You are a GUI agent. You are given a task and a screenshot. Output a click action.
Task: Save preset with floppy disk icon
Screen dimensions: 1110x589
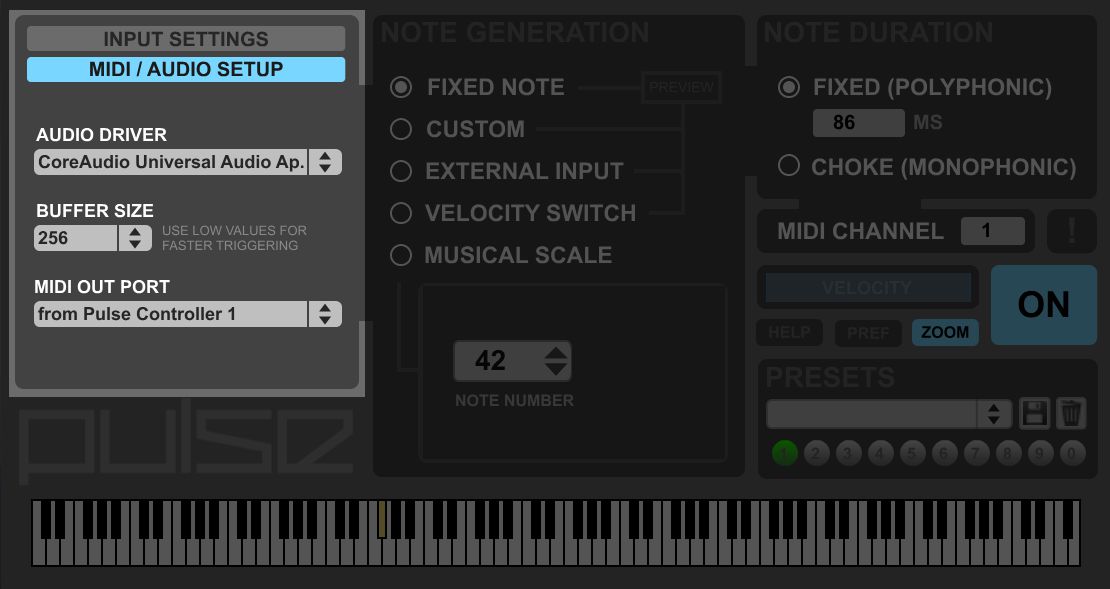[1034, 413]
